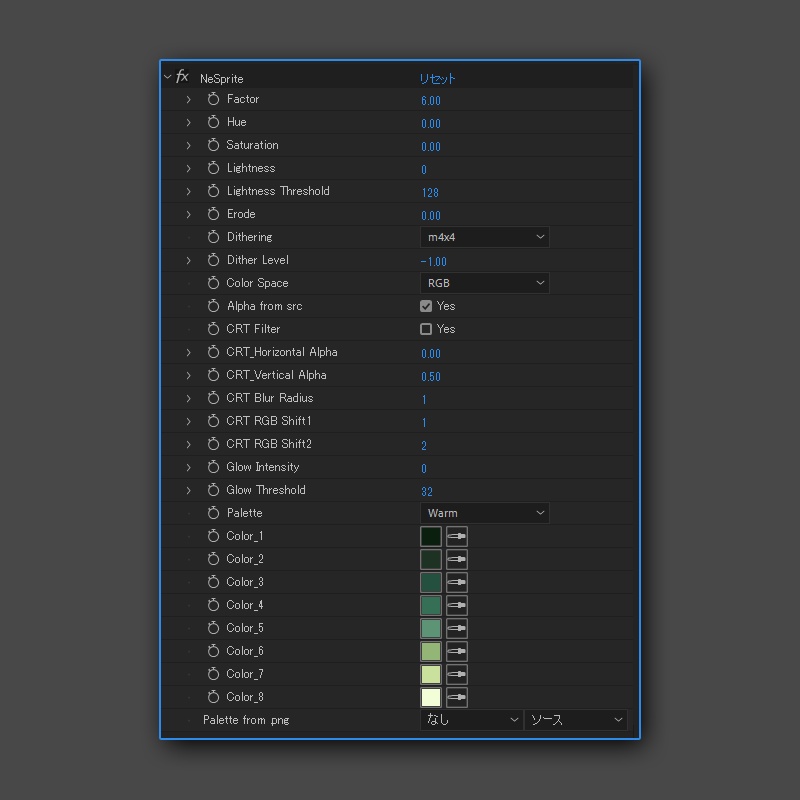
Task: Click the Palette stopwatch icon
Action: point(212,513)
